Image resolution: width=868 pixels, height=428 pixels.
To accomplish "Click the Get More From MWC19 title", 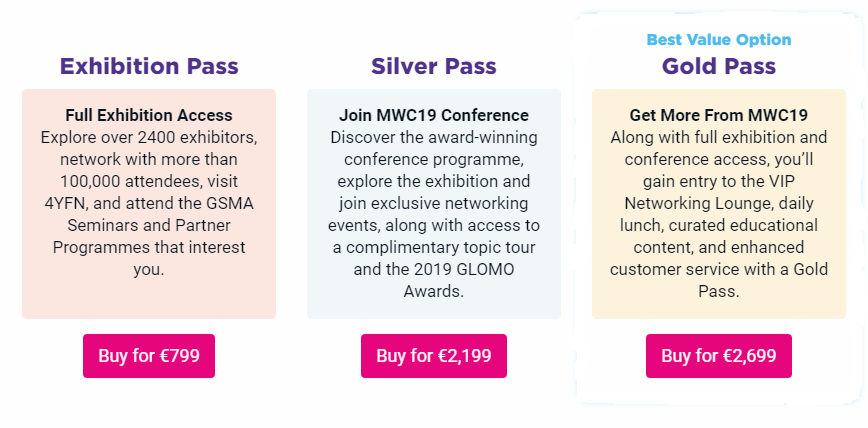I will pos(719,115).
